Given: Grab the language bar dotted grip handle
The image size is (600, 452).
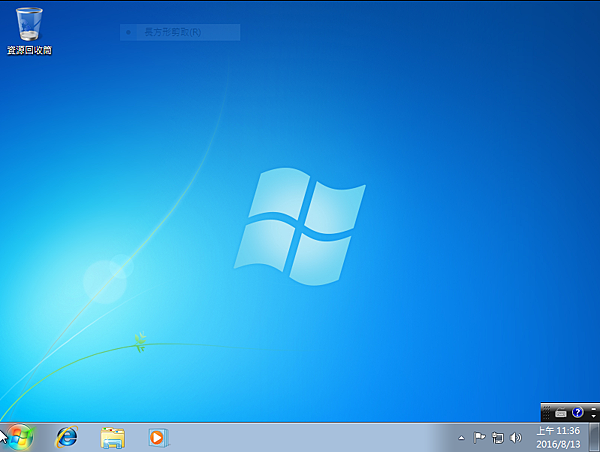Looking at the screenshot, I should click(546, 413).
